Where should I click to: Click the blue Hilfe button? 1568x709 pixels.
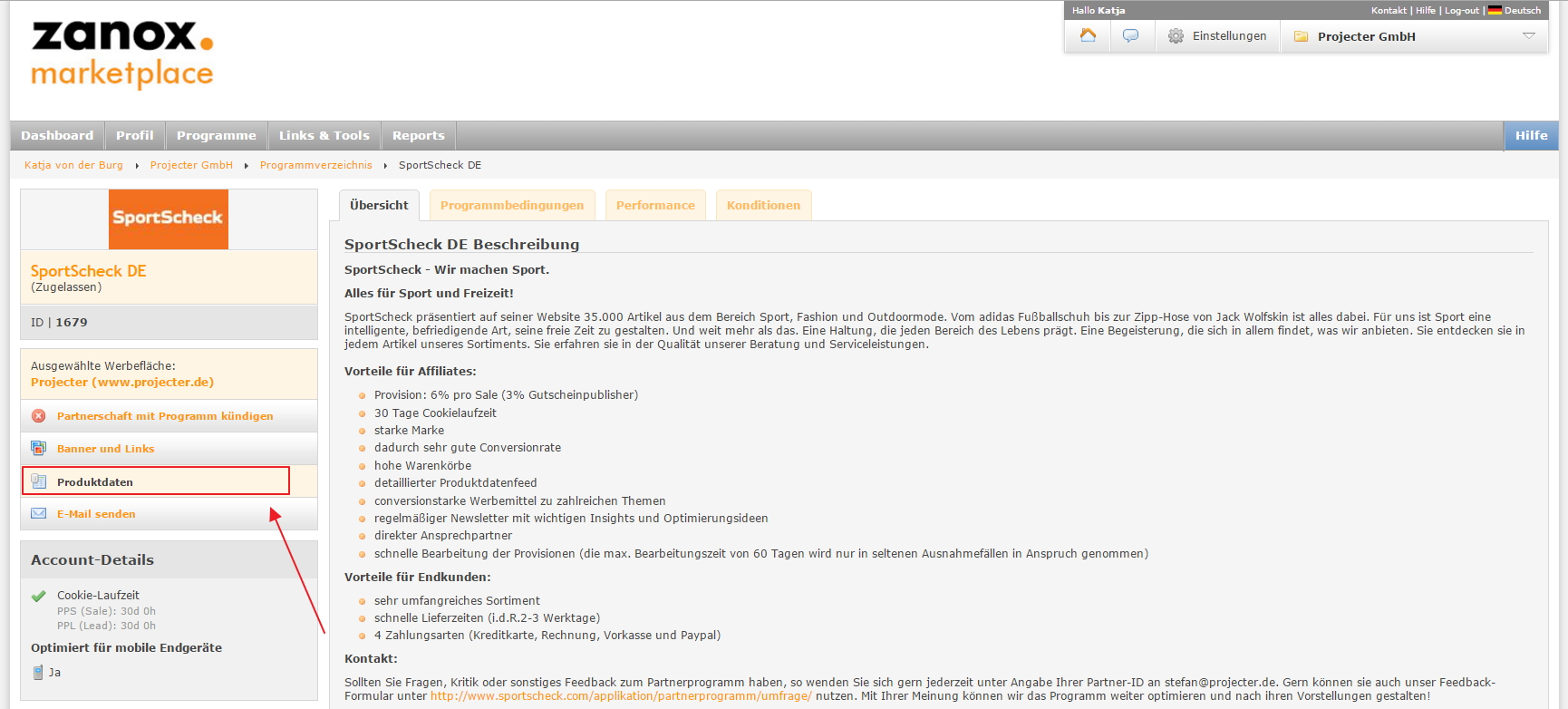point(1531,135)
